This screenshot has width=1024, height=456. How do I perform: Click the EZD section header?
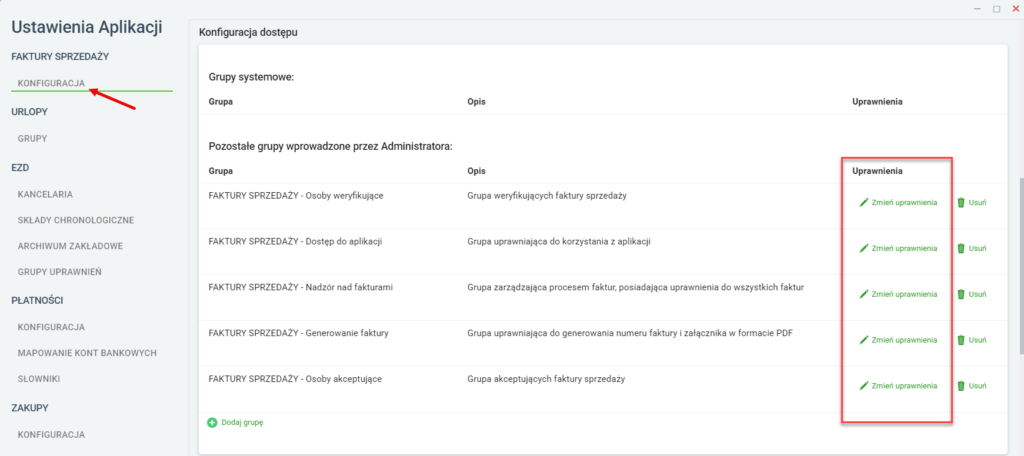(20, 167)
